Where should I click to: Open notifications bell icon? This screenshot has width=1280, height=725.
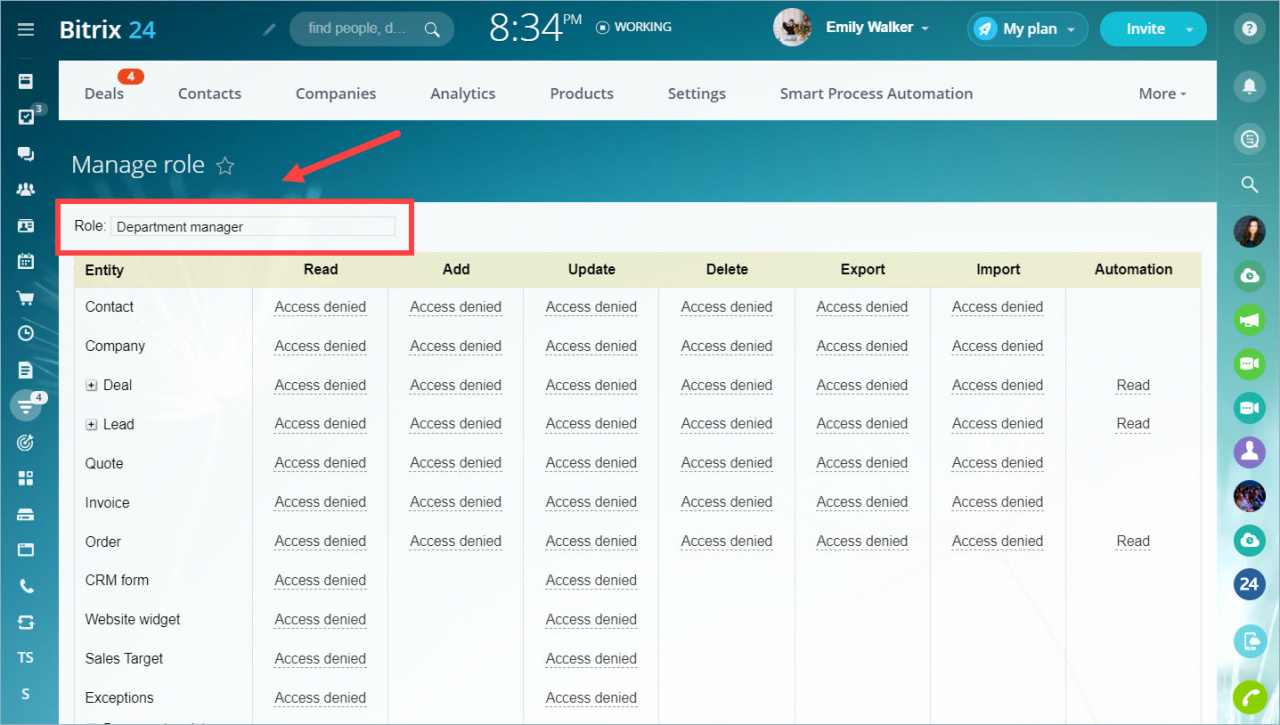point(1249,86)
